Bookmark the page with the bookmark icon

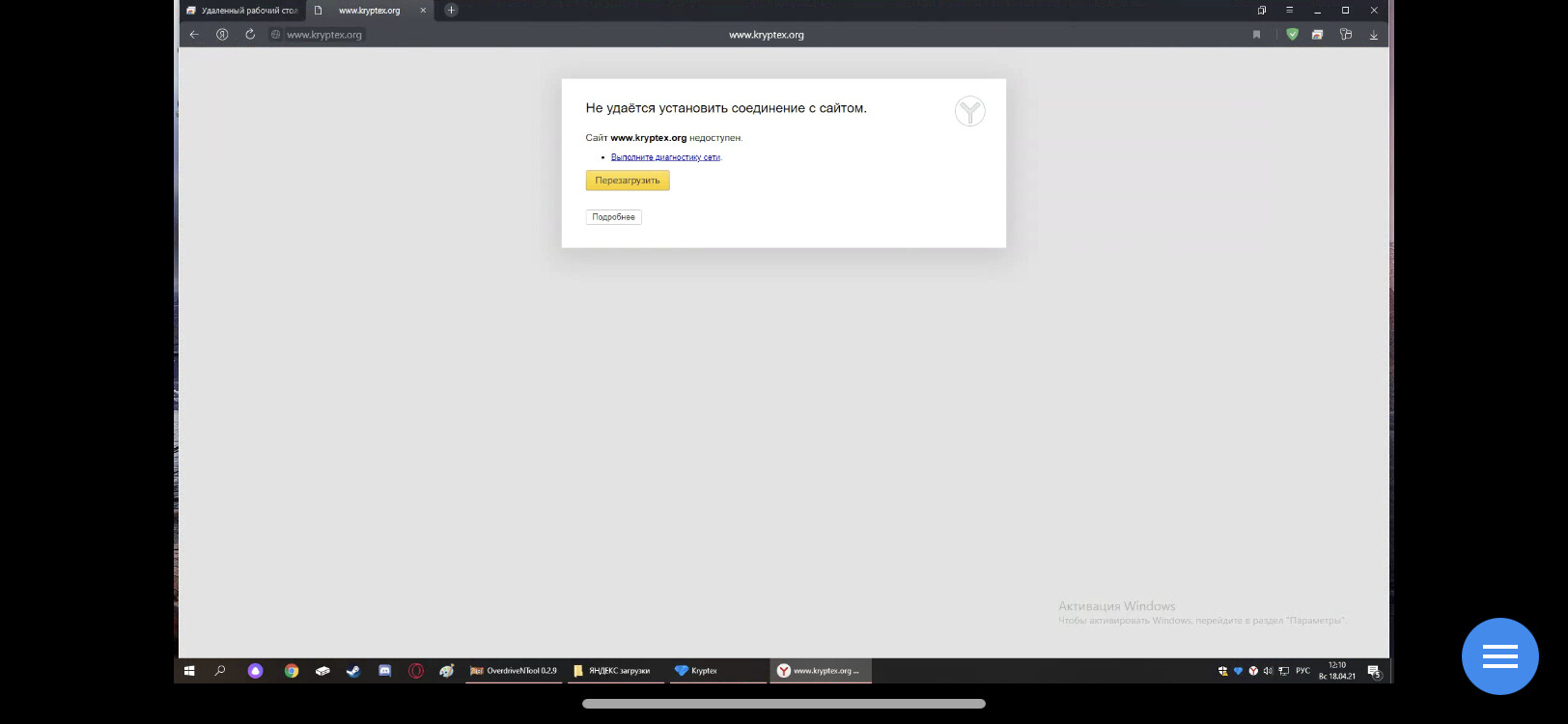tap(1256, 35)
